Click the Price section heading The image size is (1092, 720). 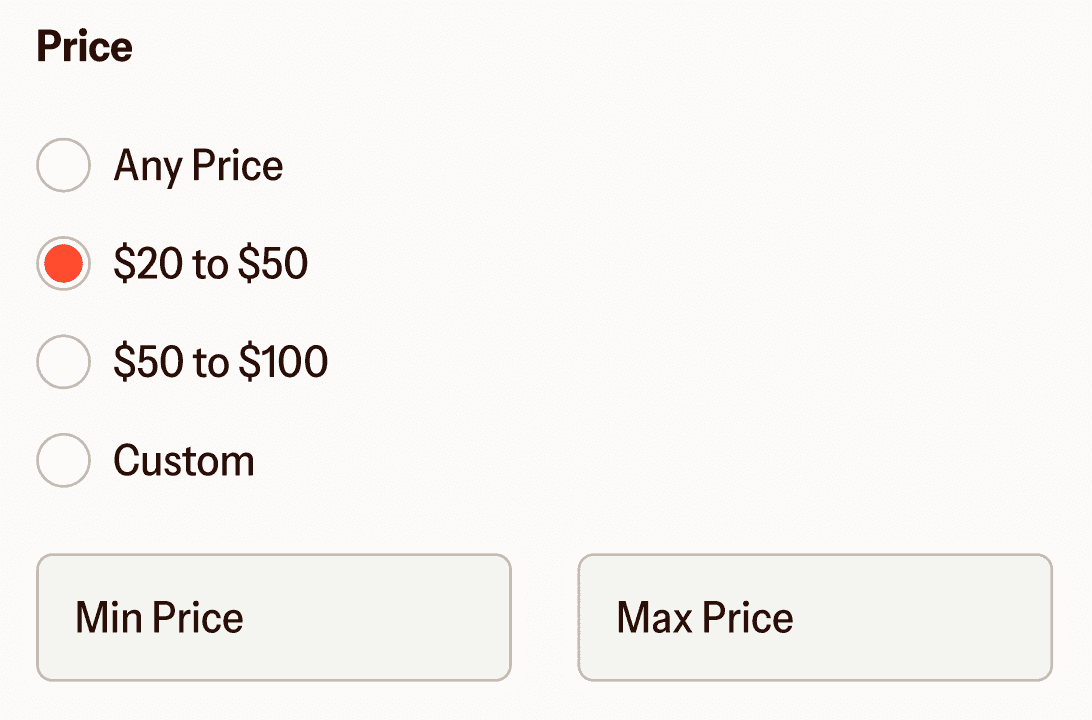[x=84, y=47]
